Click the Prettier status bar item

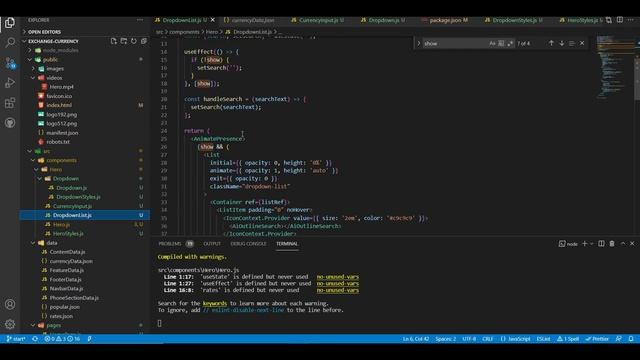(x=597, y=339)
